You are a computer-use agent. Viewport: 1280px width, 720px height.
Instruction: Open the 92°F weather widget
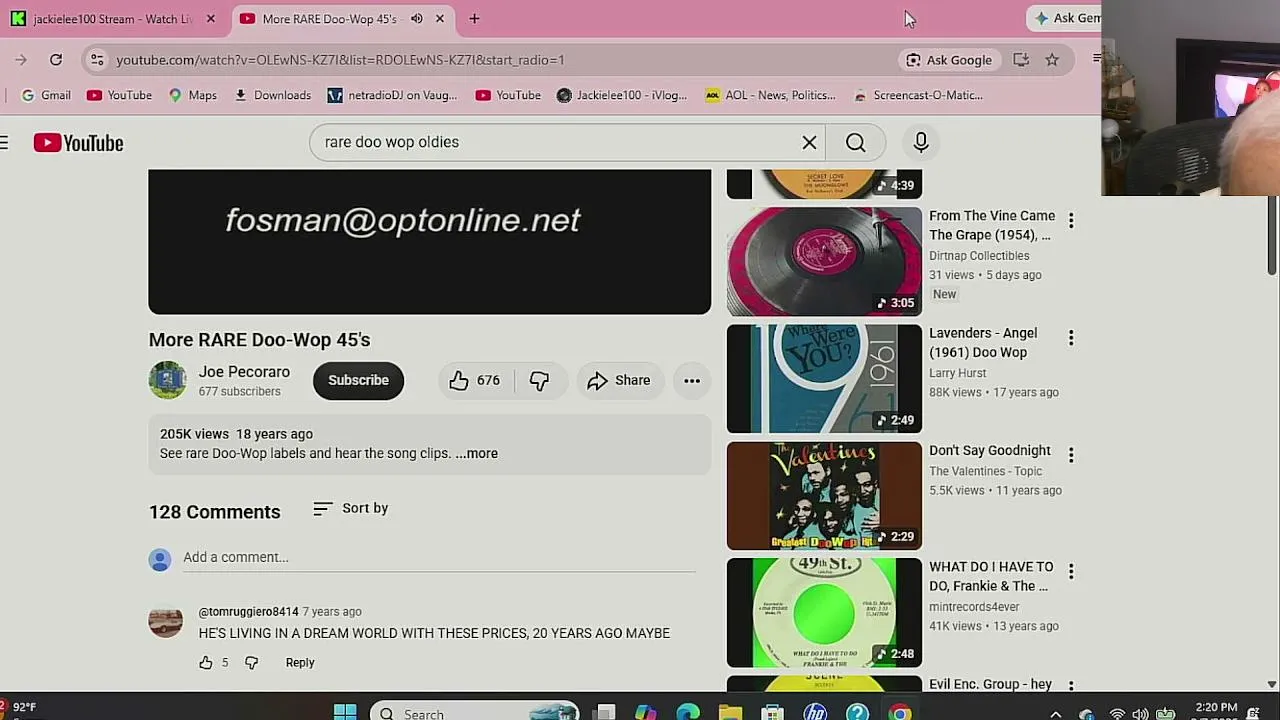pyautogui.click(x=19, y=708)
